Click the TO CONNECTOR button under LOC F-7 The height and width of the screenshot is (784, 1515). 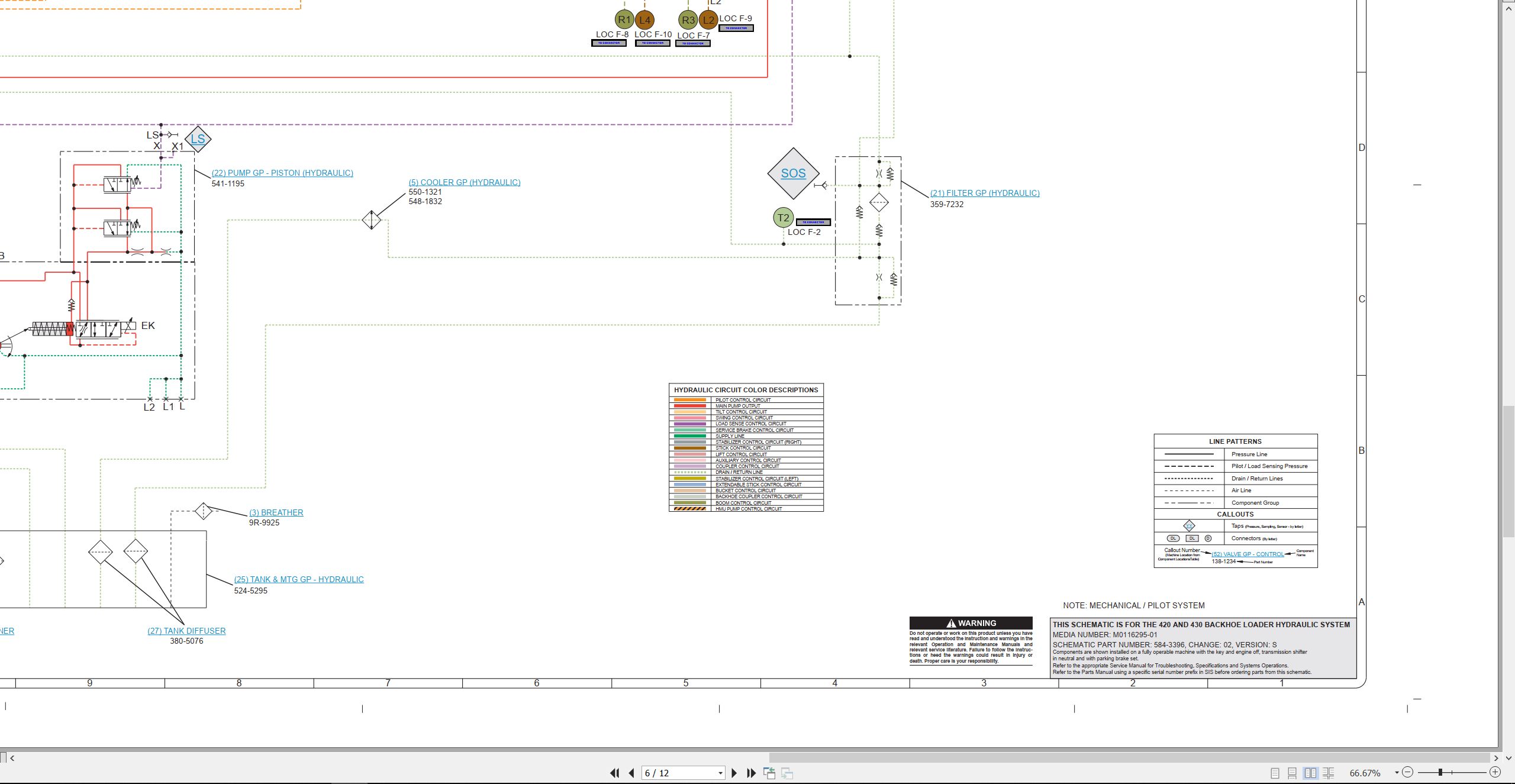pyautogui.click(x=693, y=43)
